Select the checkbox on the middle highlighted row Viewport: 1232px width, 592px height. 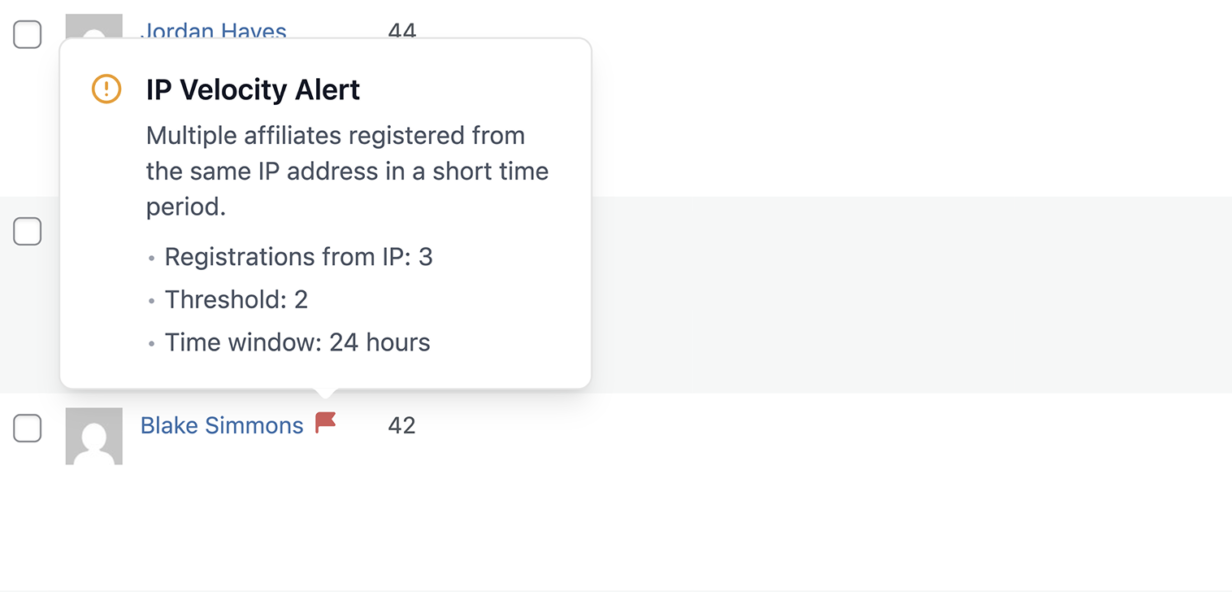click(x=28, y=231)
